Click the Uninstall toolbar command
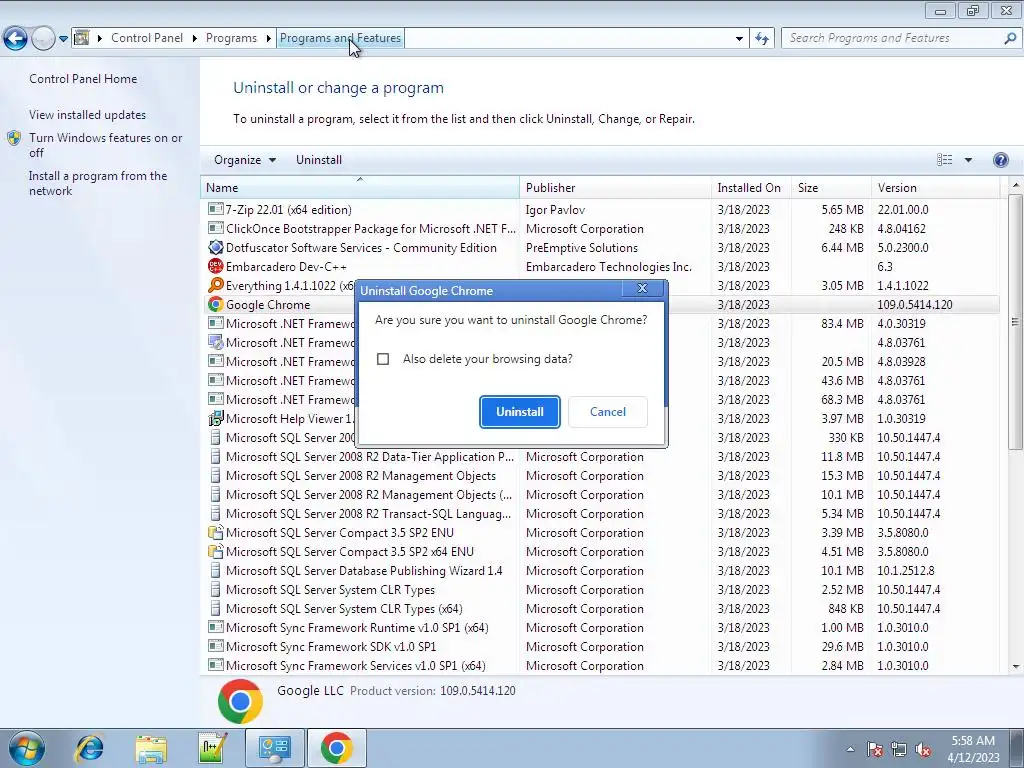 tap(319, 160)
